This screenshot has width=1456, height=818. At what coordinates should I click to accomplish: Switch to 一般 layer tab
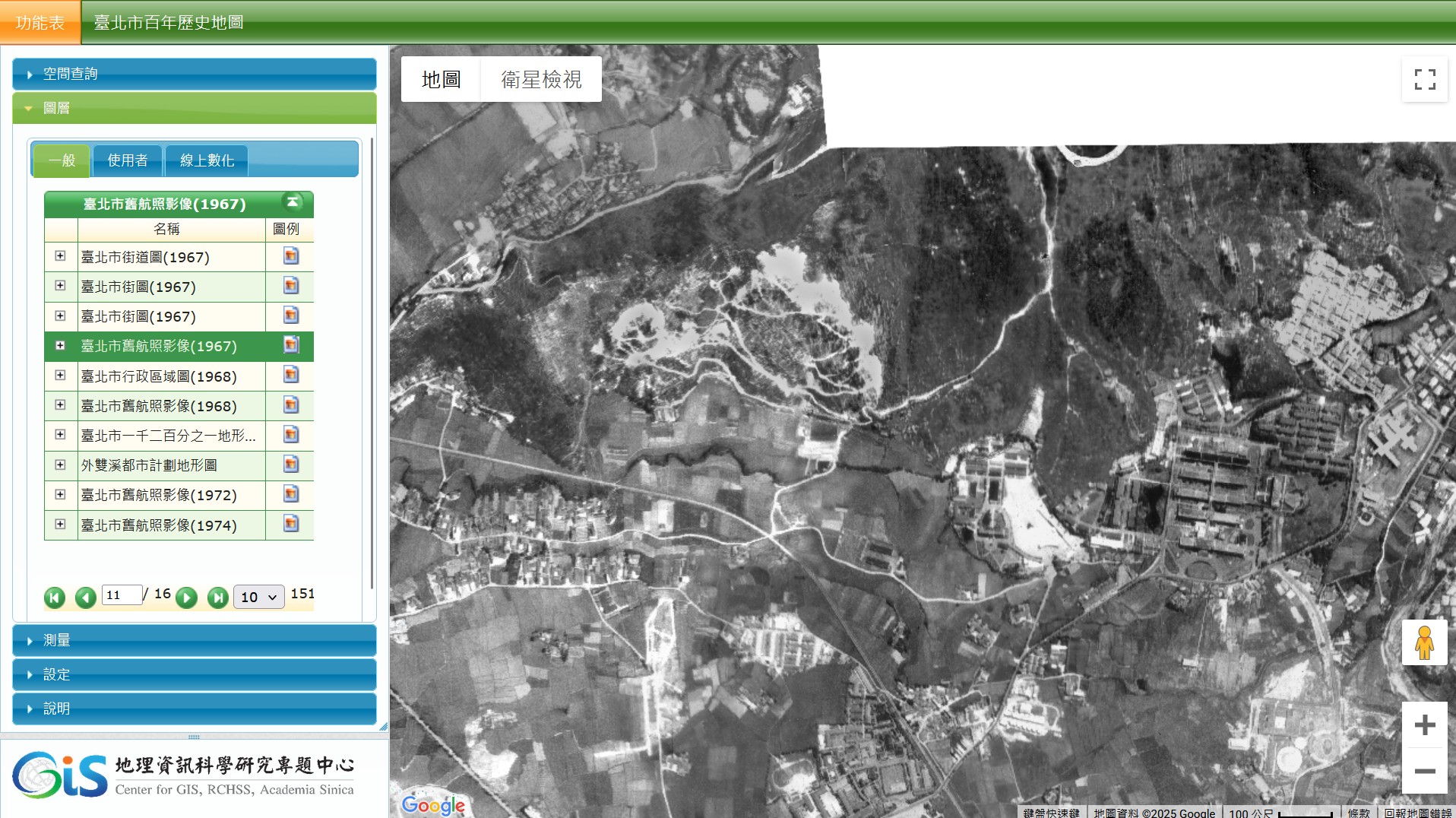coord(62,160)
